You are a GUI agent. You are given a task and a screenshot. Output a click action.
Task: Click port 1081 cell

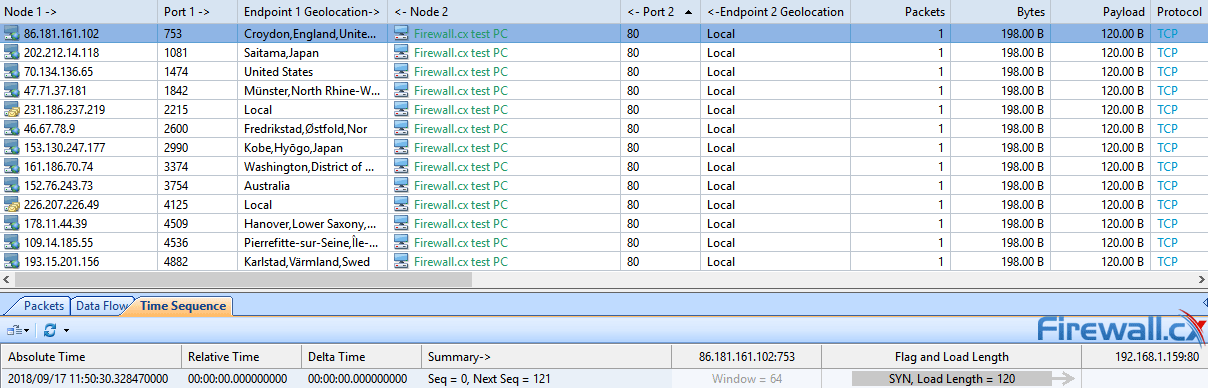point(197,53)
